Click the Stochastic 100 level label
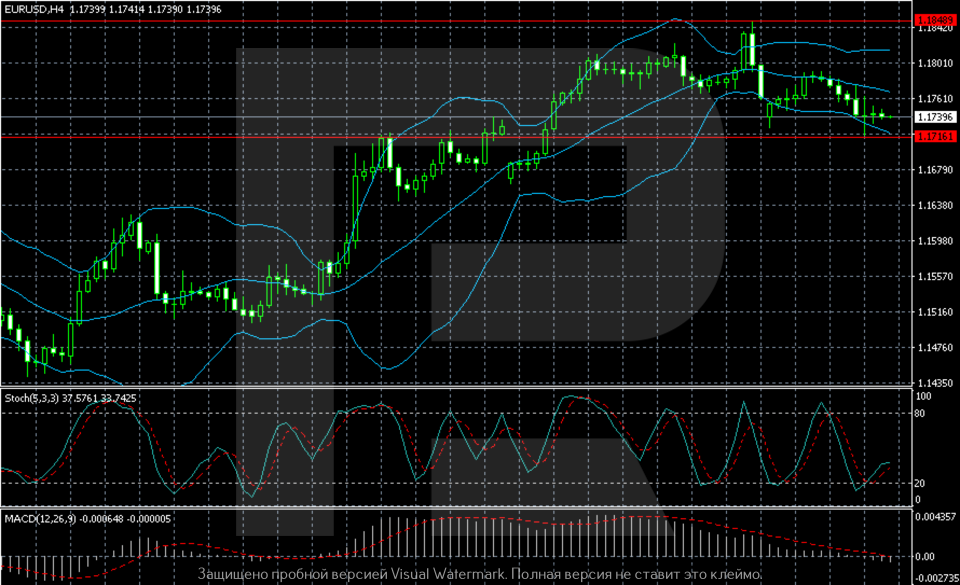 pos(925,396)
